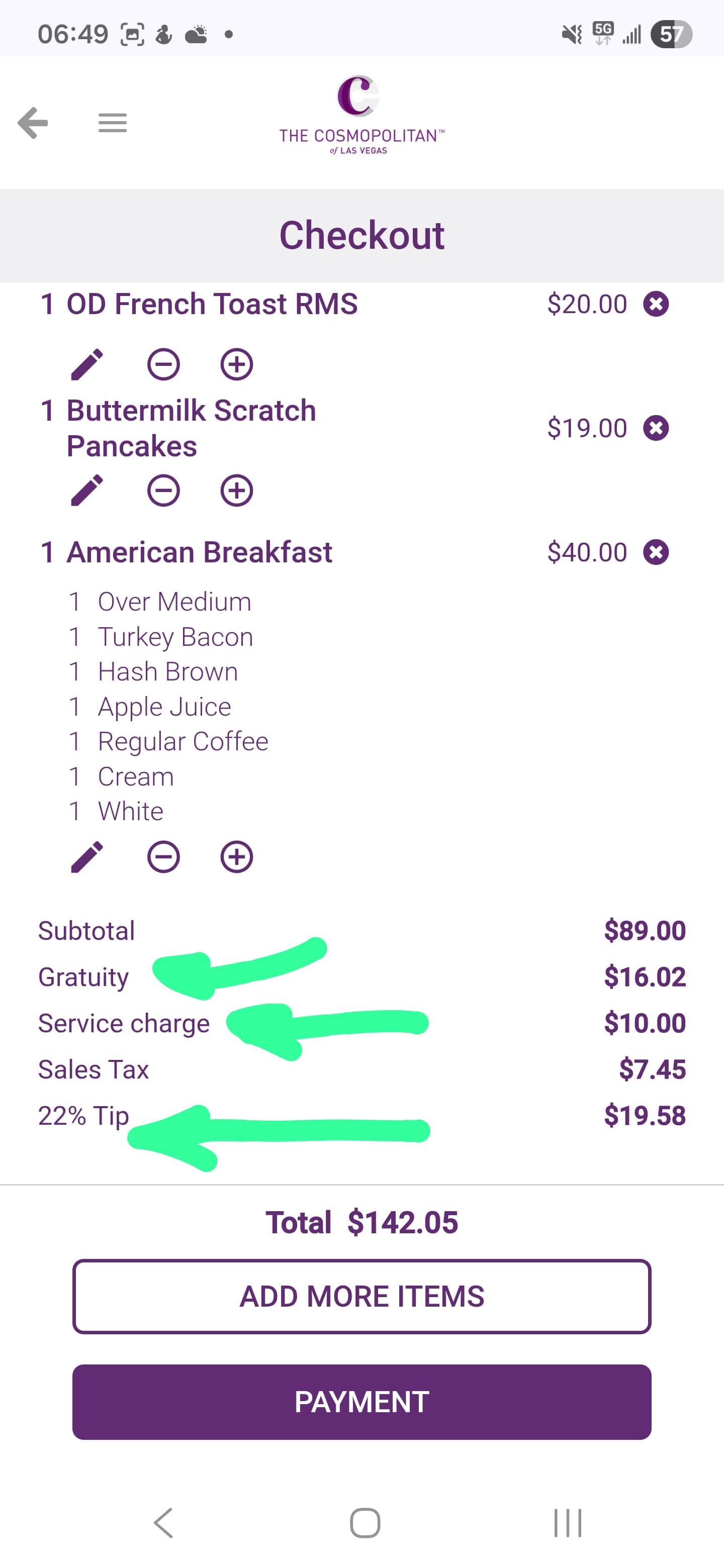Edit the Buttermilk Scratch Pancakes item
This screenshot has width=724, height=1568.
click(87, 491)
